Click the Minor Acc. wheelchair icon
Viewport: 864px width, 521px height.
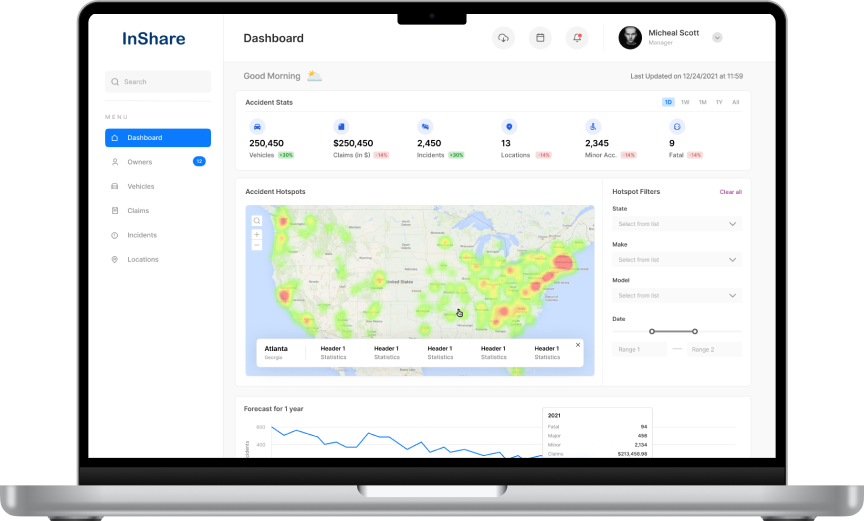593,127
